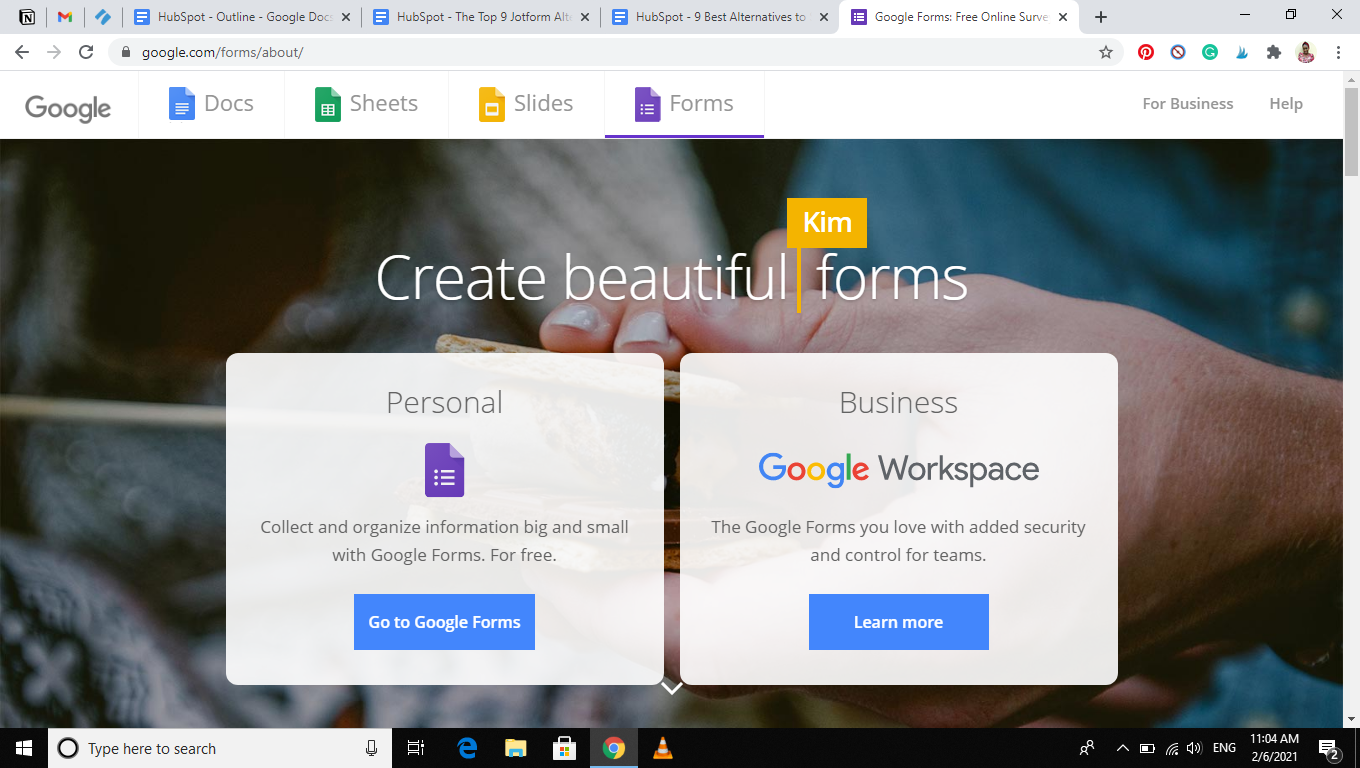1360x768 pixels.
Task: Close the HubSpot - Outline tab
Action: pyautogui.click(x=346, y=17)
